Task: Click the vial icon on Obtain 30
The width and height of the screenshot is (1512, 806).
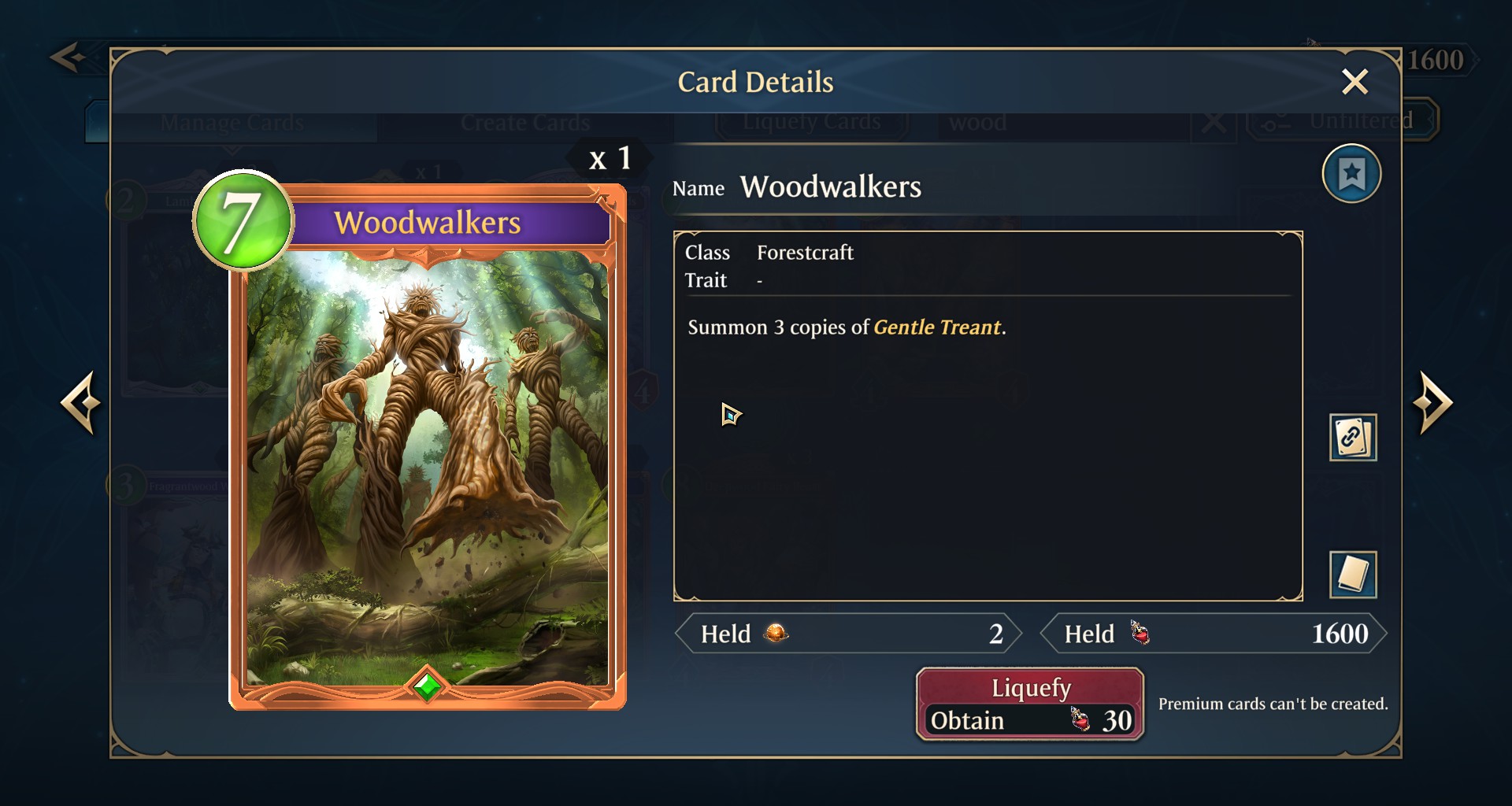Action: tap(1080, 719)
